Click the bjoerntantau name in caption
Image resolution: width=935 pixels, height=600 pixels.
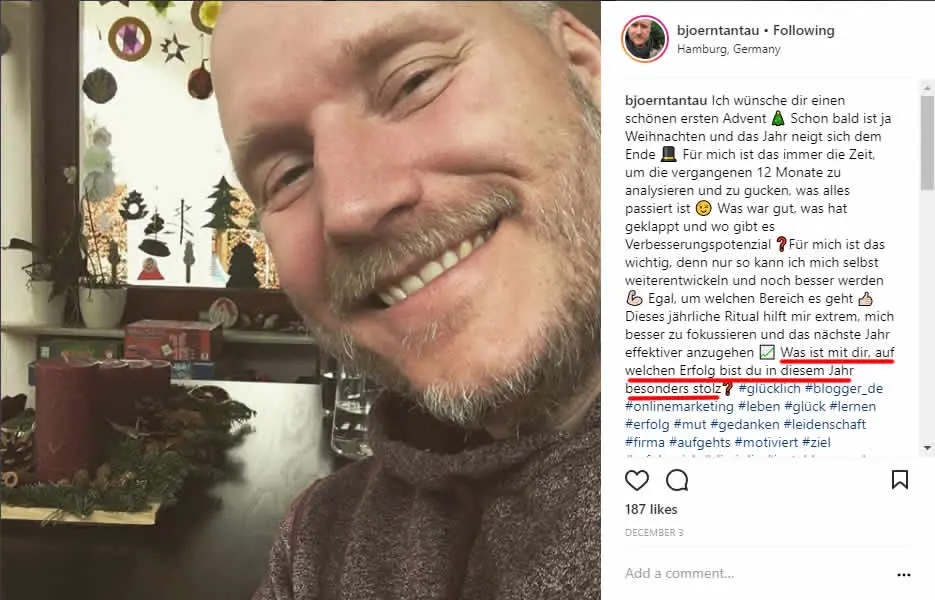[x=666, y=100]
